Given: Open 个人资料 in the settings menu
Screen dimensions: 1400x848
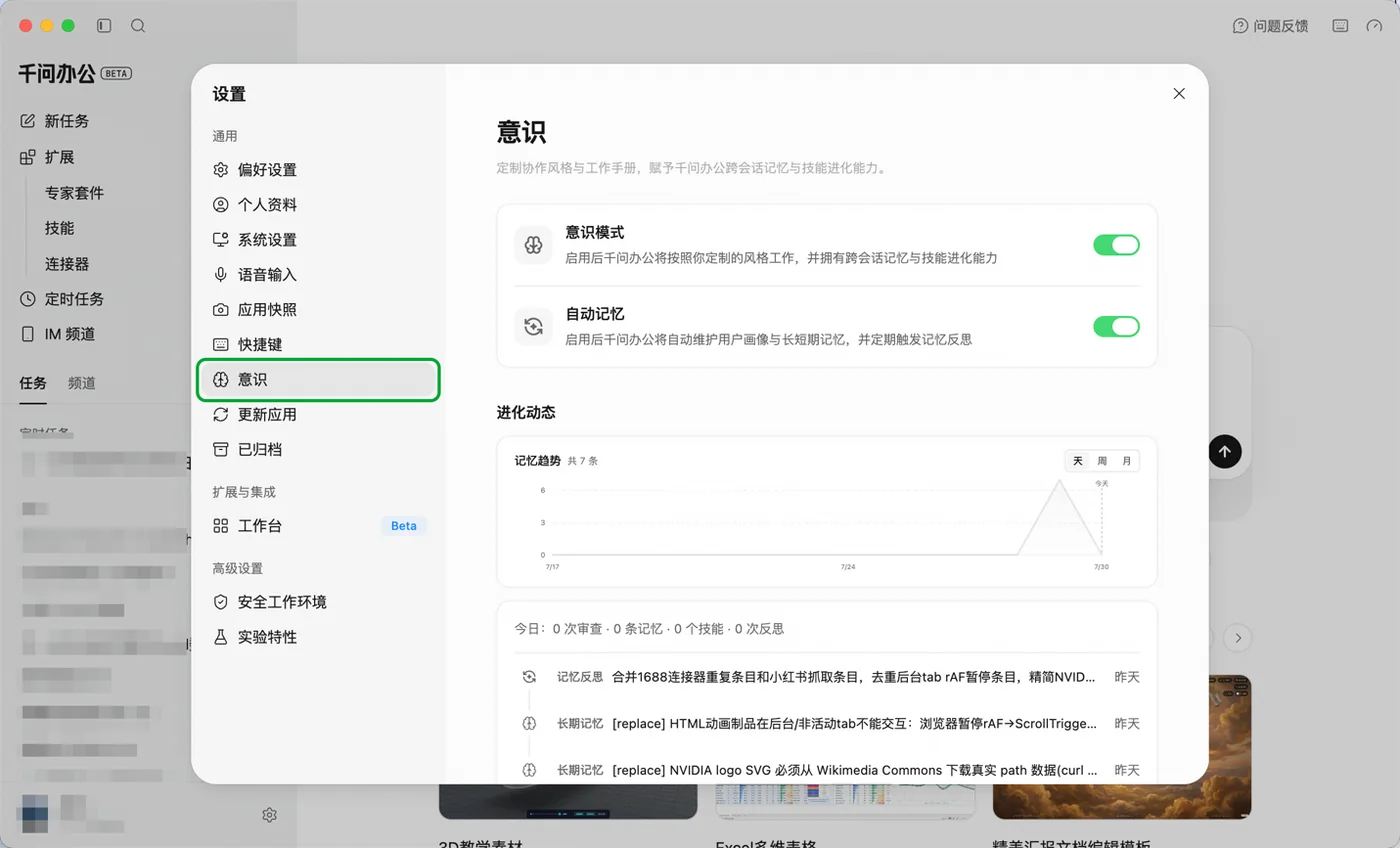Looking at the screenshot, I should [x=318, y=205].
